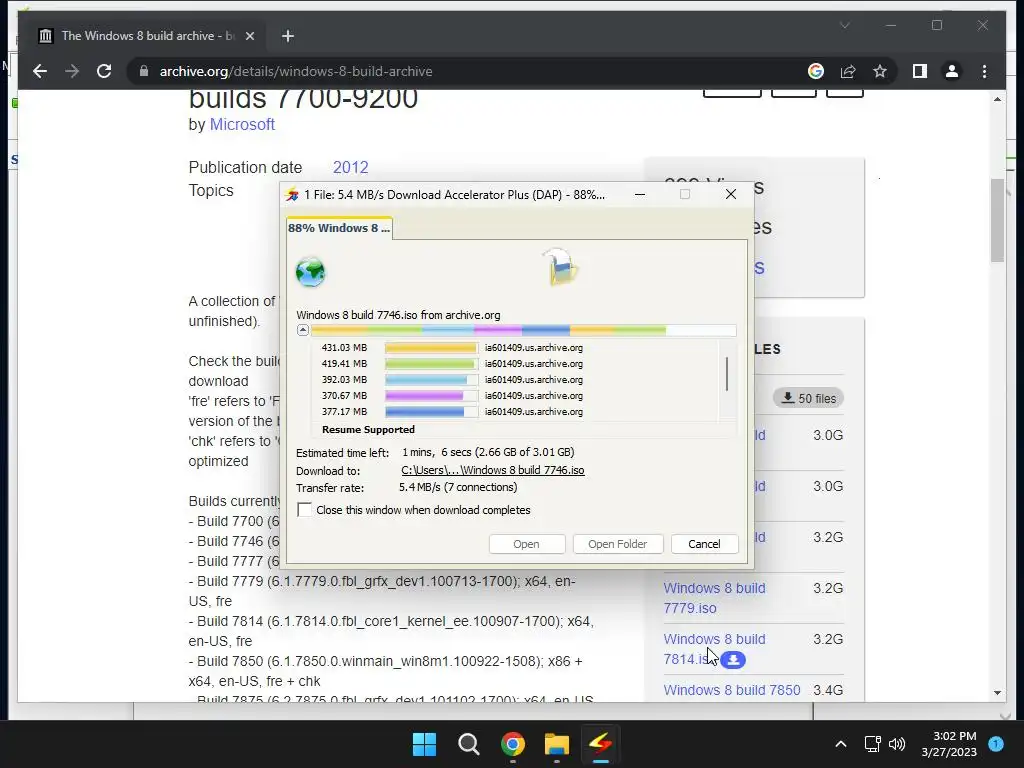1024x768 pixels.
Task: Download all 50 files button
Action: (808, 398)
